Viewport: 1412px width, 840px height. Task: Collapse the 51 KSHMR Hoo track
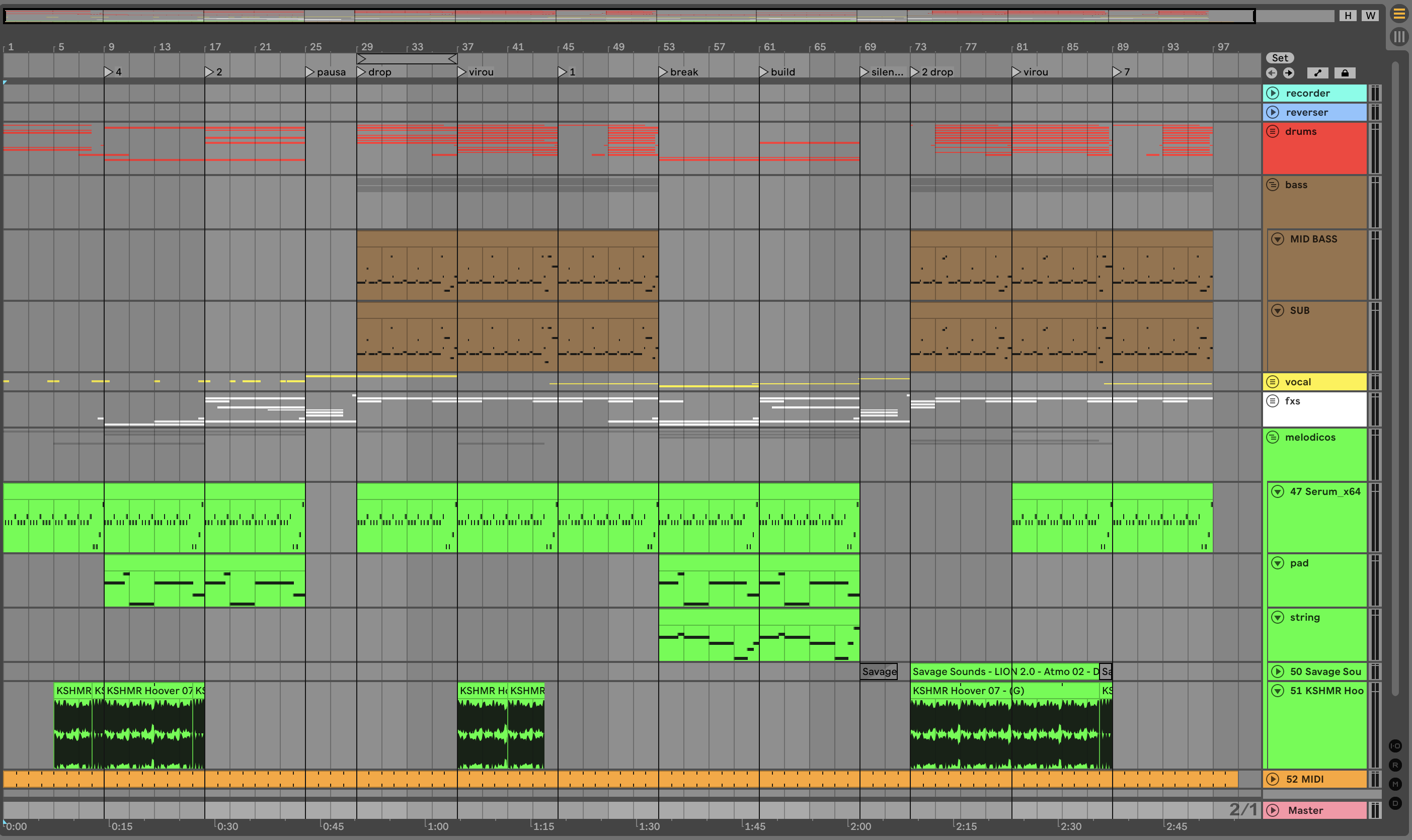coord(1278,691)
